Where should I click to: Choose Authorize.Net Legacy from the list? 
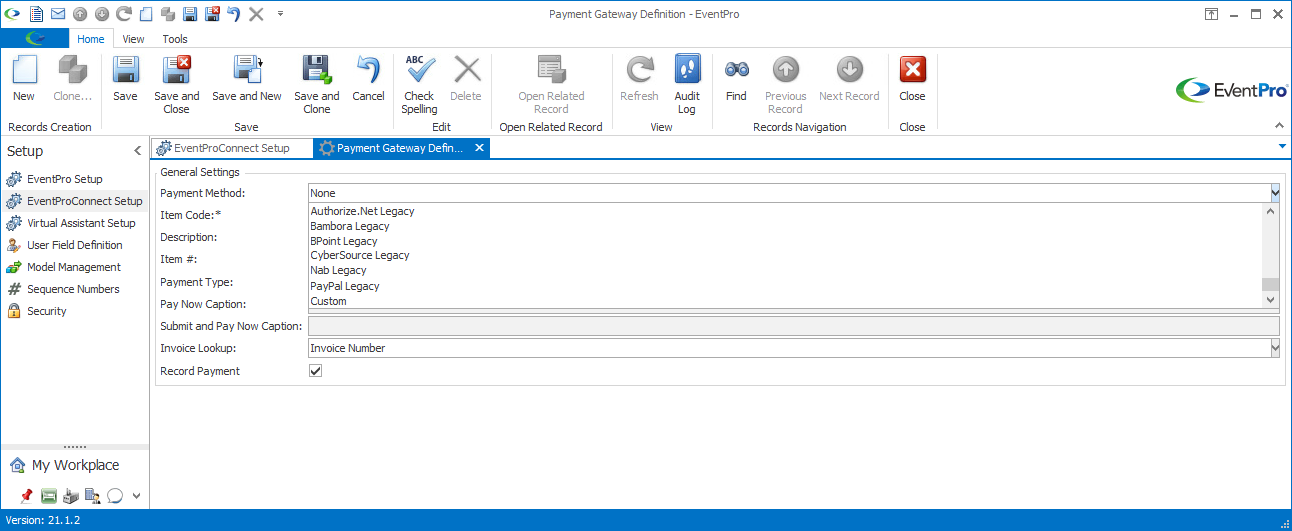tap(785, 211)
